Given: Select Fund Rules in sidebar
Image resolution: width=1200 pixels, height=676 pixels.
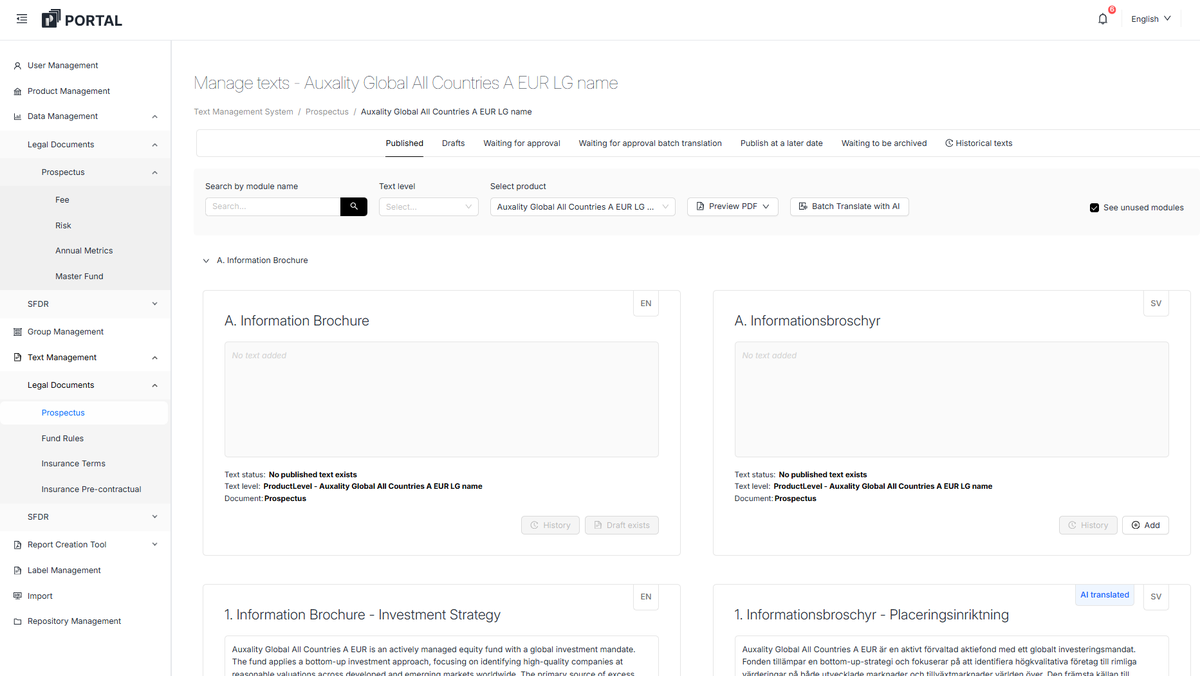Looking at the screenshot, I should point(62,439).
